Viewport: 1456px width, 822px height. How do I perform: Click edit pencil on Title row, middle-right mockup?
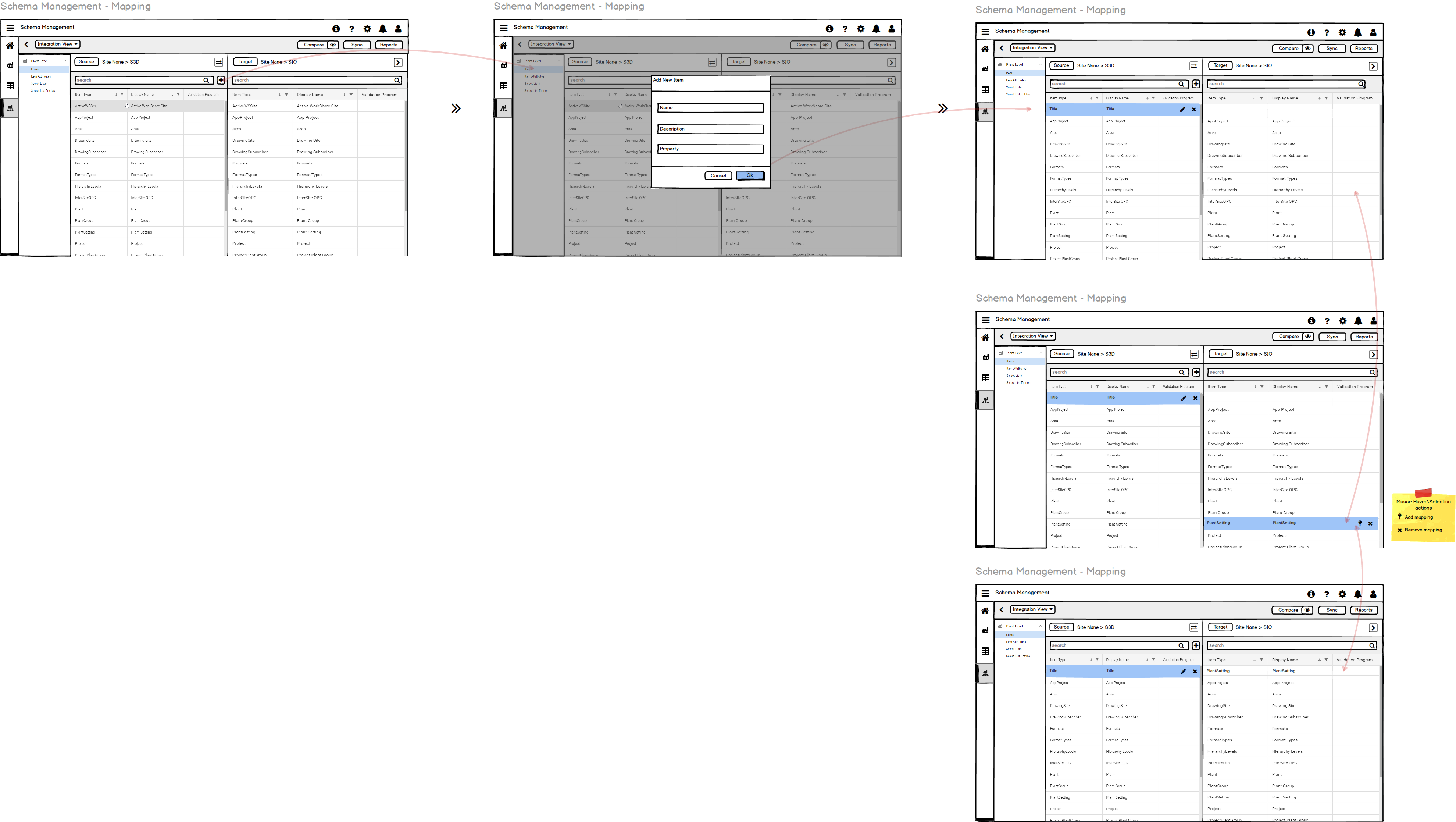pyautogui.click(x=1184, y=398)
